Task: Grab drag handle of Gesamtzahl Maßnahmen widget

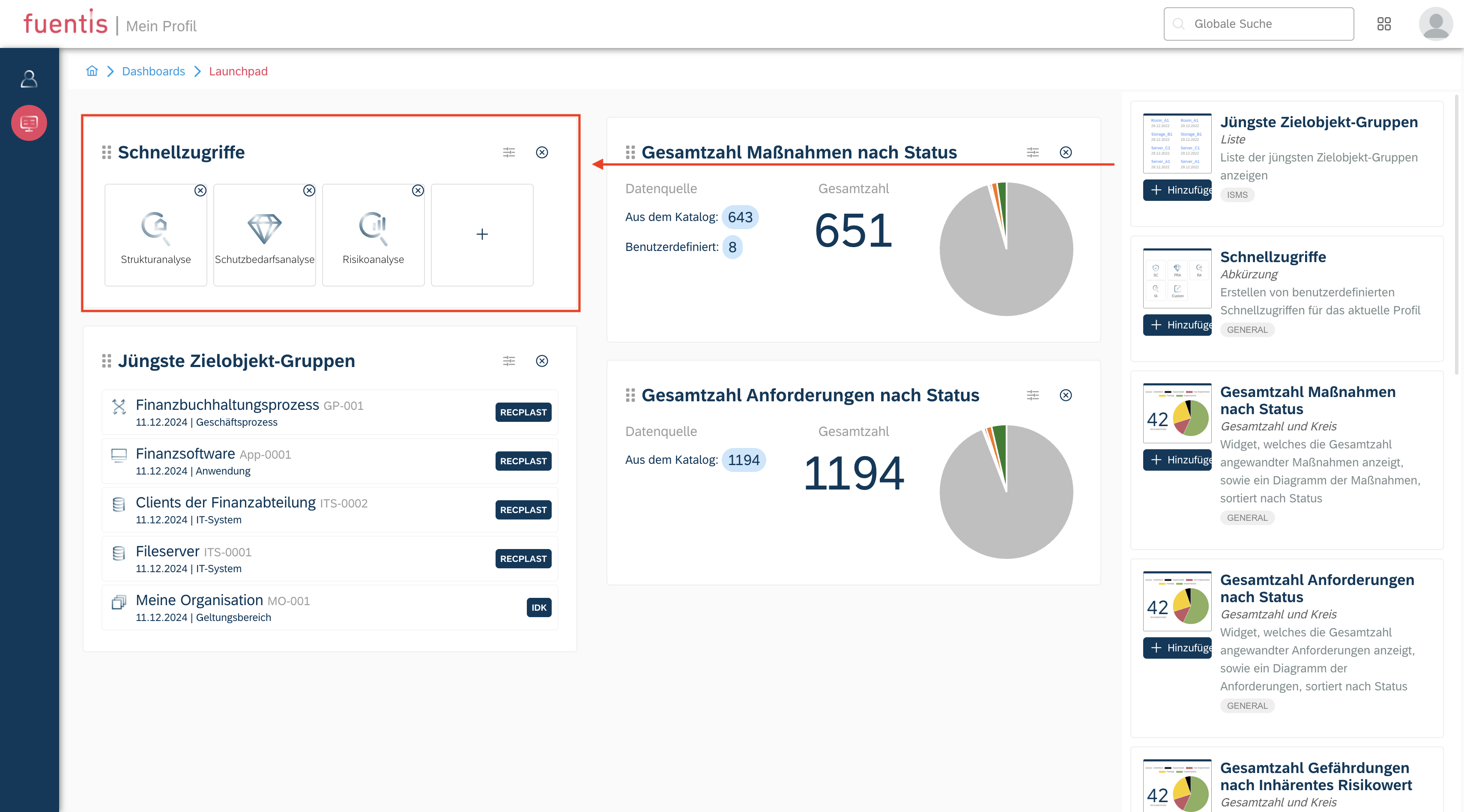Action: click(x=630, y=152)
